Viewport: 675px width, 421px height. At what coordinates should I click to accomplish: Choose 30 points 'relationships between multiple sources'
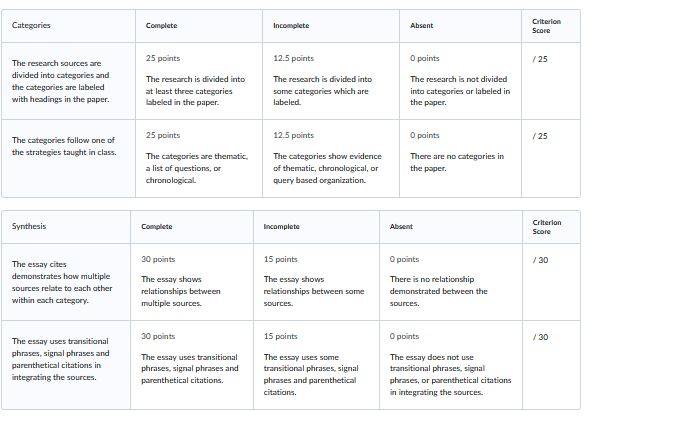point(192,282)
